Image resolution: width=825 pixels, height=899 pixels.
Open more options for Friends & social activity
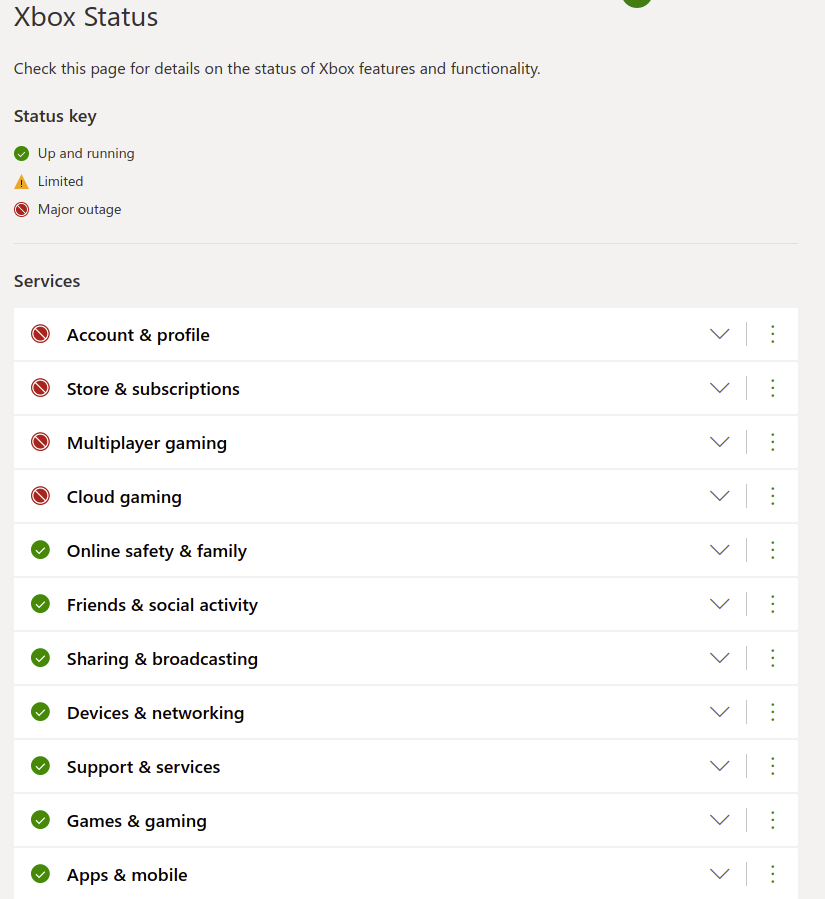[773, 604]
